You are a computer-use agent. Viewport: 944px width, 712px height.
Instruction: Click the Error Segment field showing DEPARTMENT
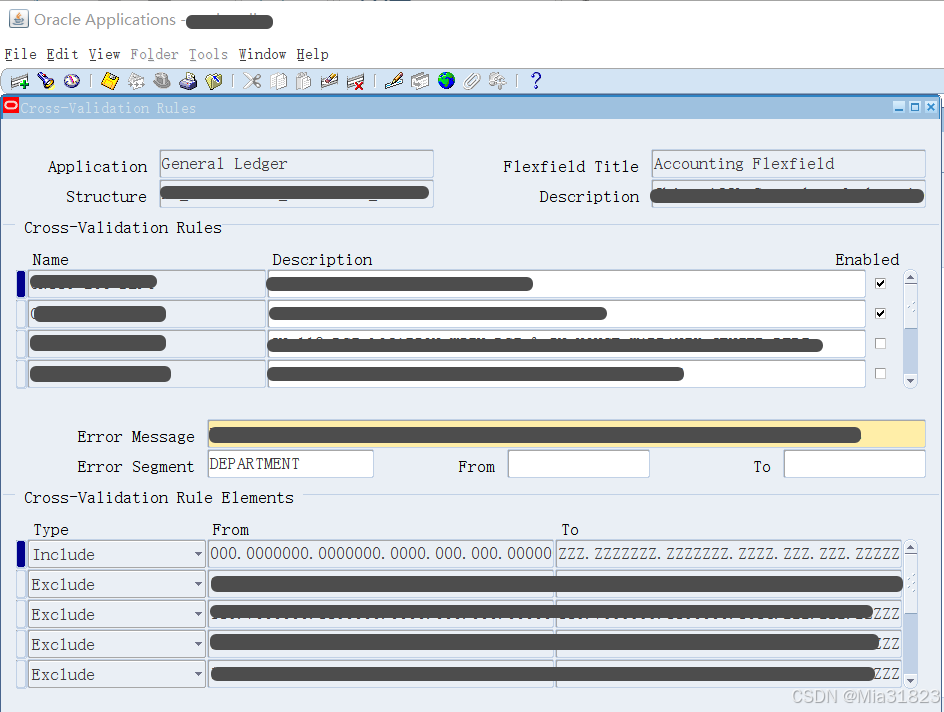tap(290, 463)
